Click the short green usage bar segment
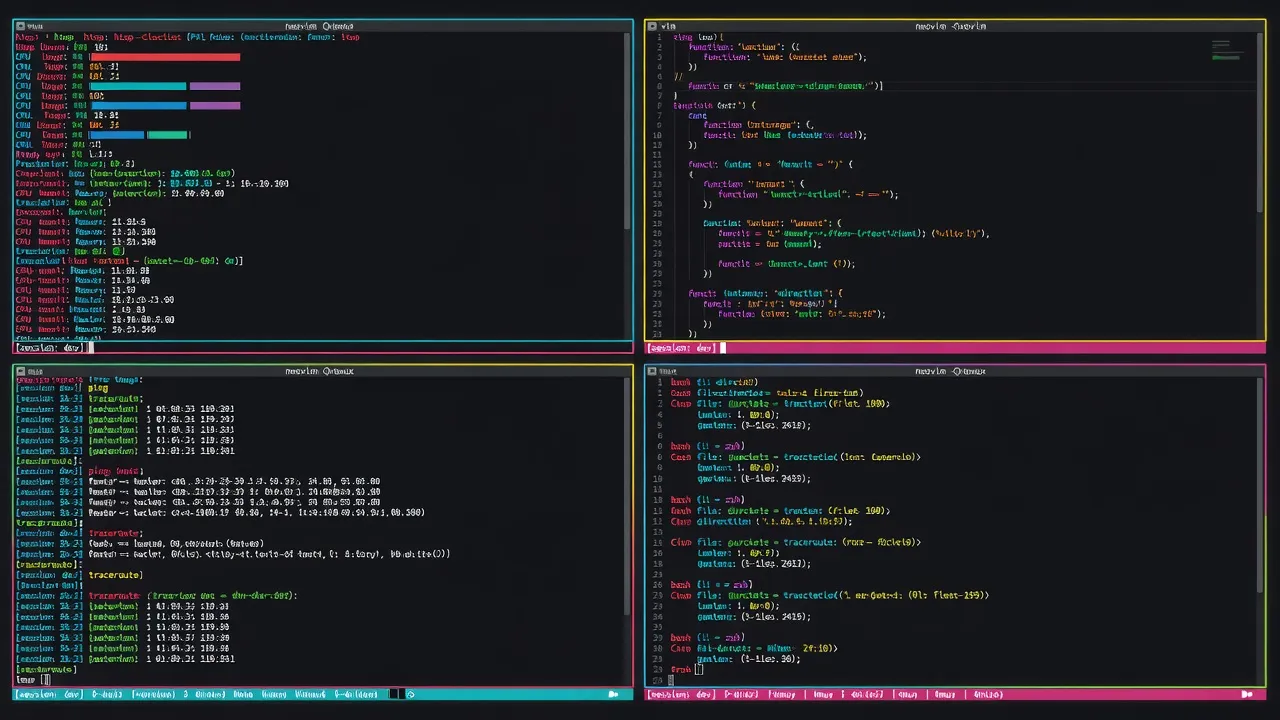 (x=168, y=135)
